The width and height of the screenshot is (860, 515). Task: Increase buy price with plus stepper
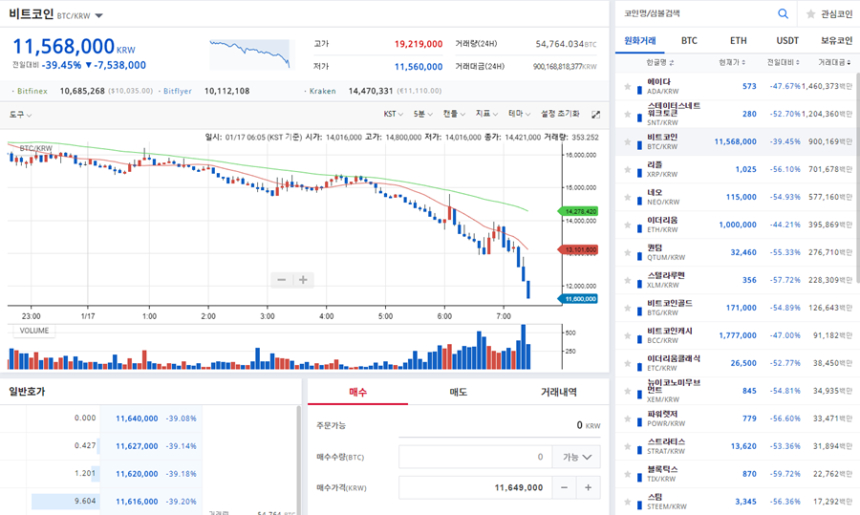[588, 488]
